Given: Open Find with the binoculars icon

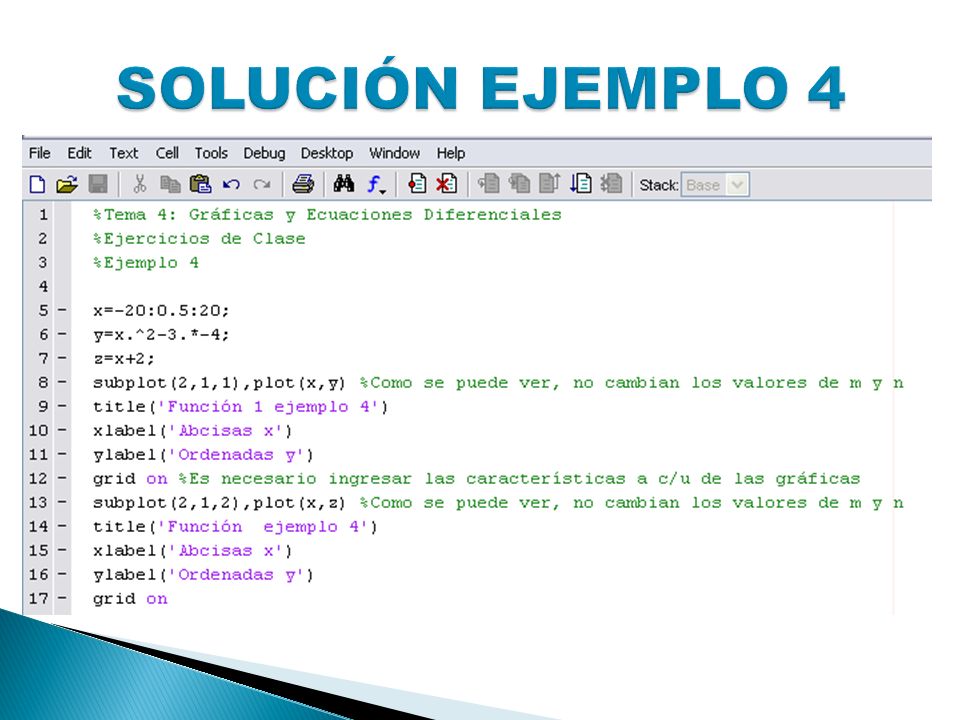Looking at the screenshot, I should tap(343, 184).
